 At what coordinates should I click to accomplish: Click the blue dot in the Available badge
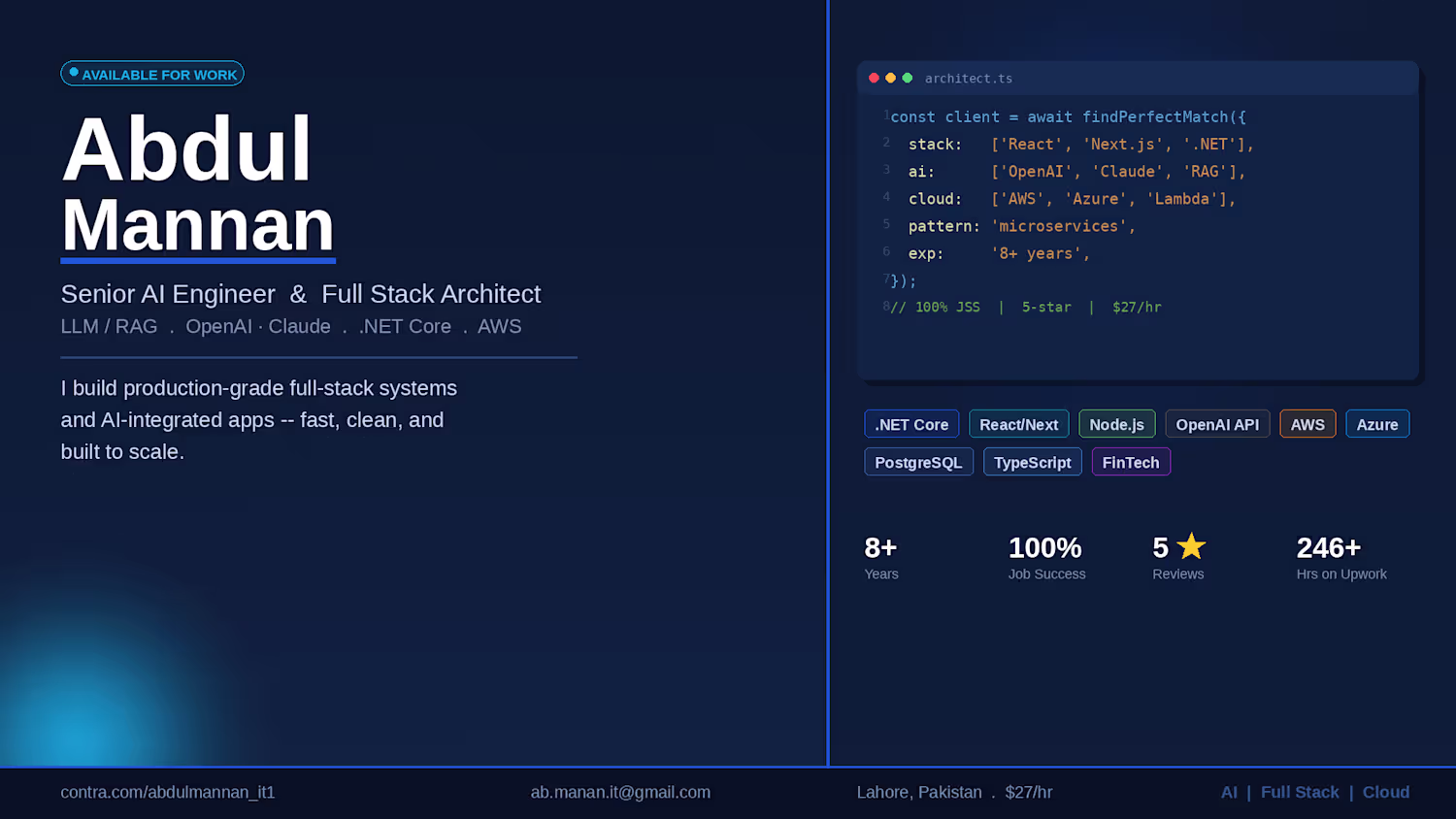[74, 72]
